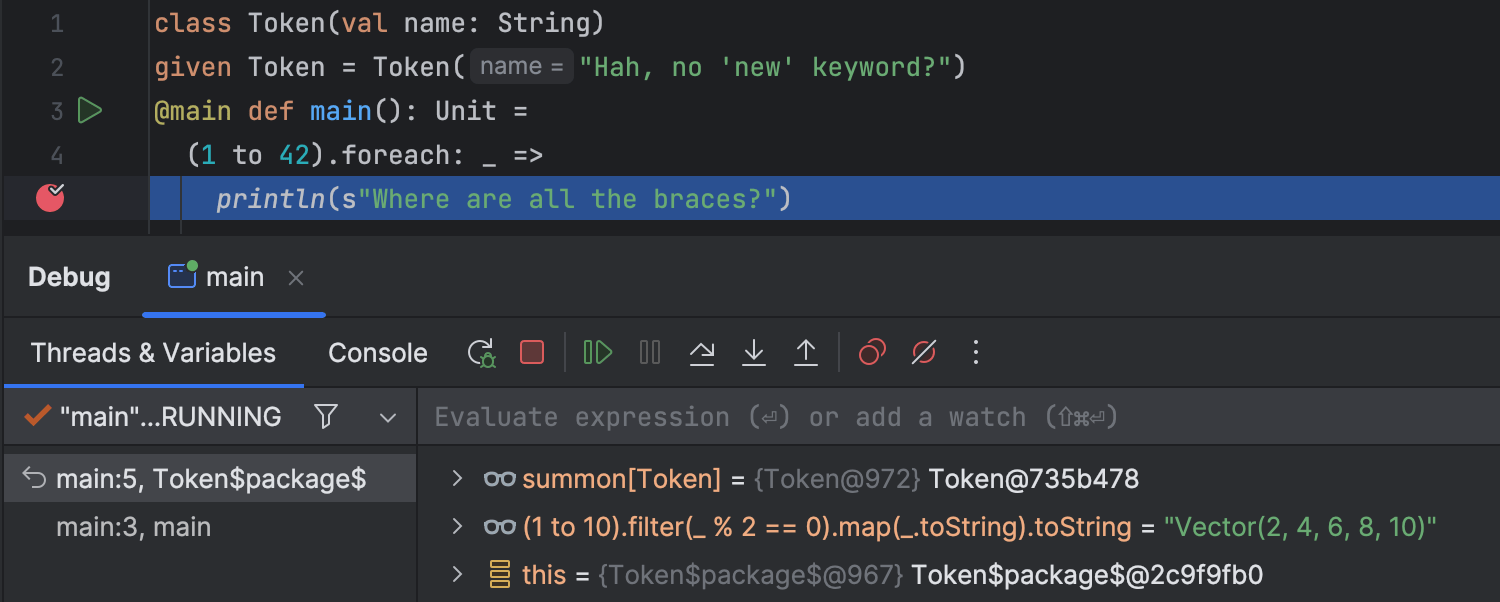Expand the summon[Token] watch
Viewport: 1500px width, 602px height.
point(457,479)
